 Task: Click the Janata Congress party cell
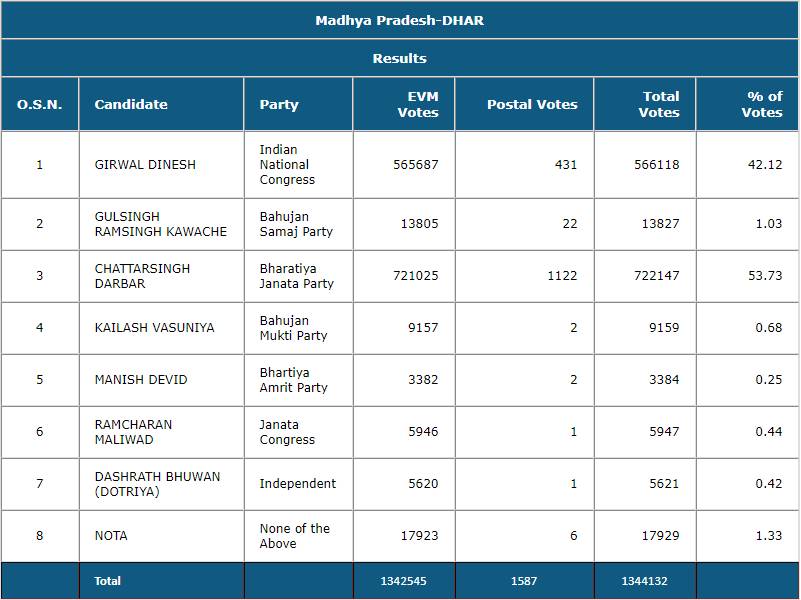tap(287, 432)
